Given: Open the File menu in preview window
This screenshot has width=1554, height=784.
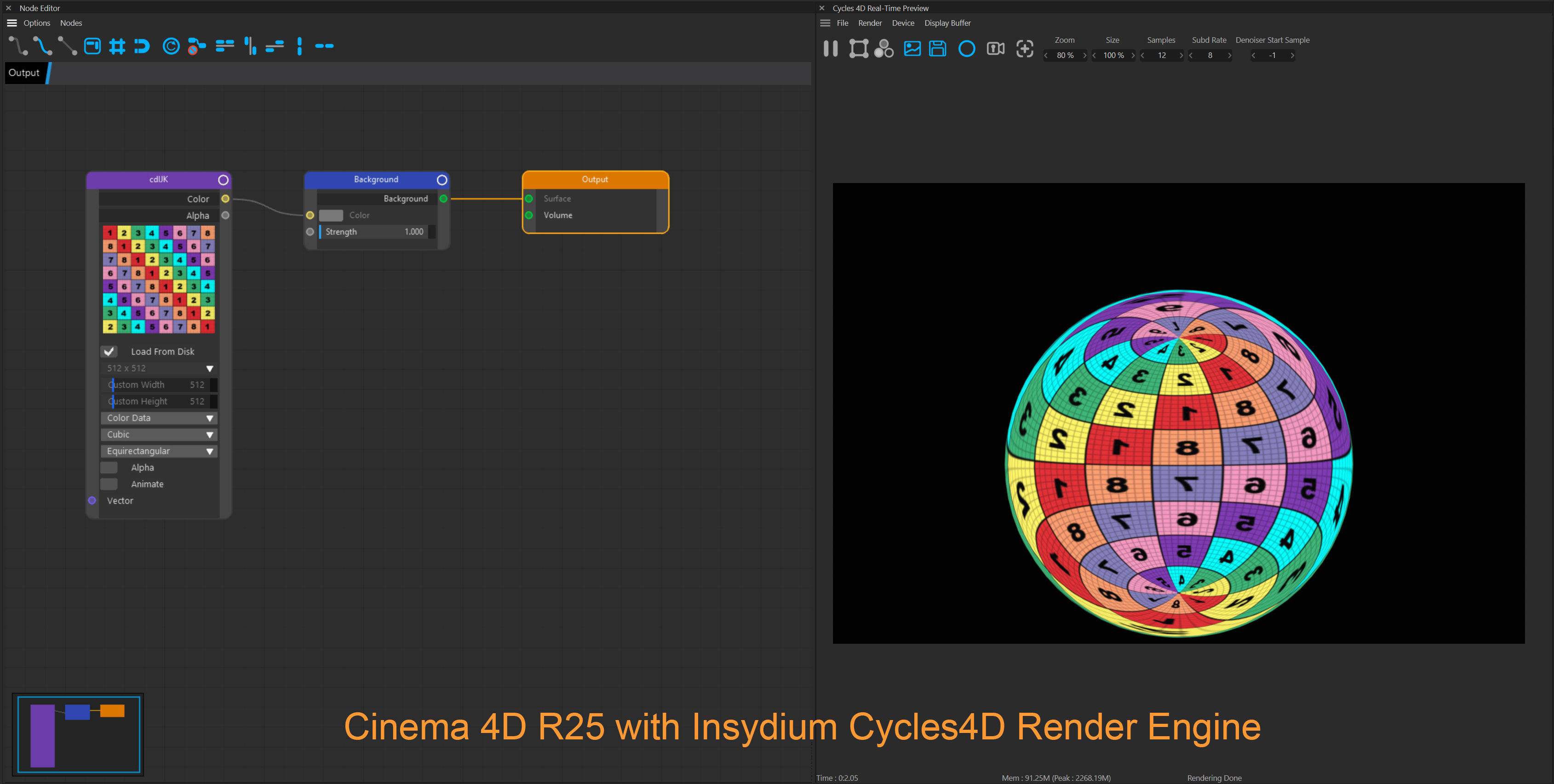Looking at the screenshot, I should tap(843, 23).
